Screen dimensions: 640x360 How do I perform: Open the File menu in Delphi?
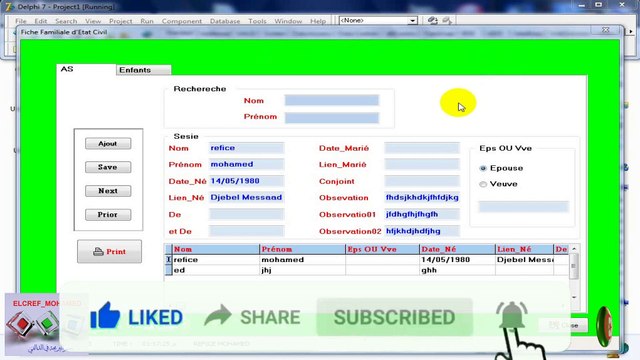(x=20, y=21)
